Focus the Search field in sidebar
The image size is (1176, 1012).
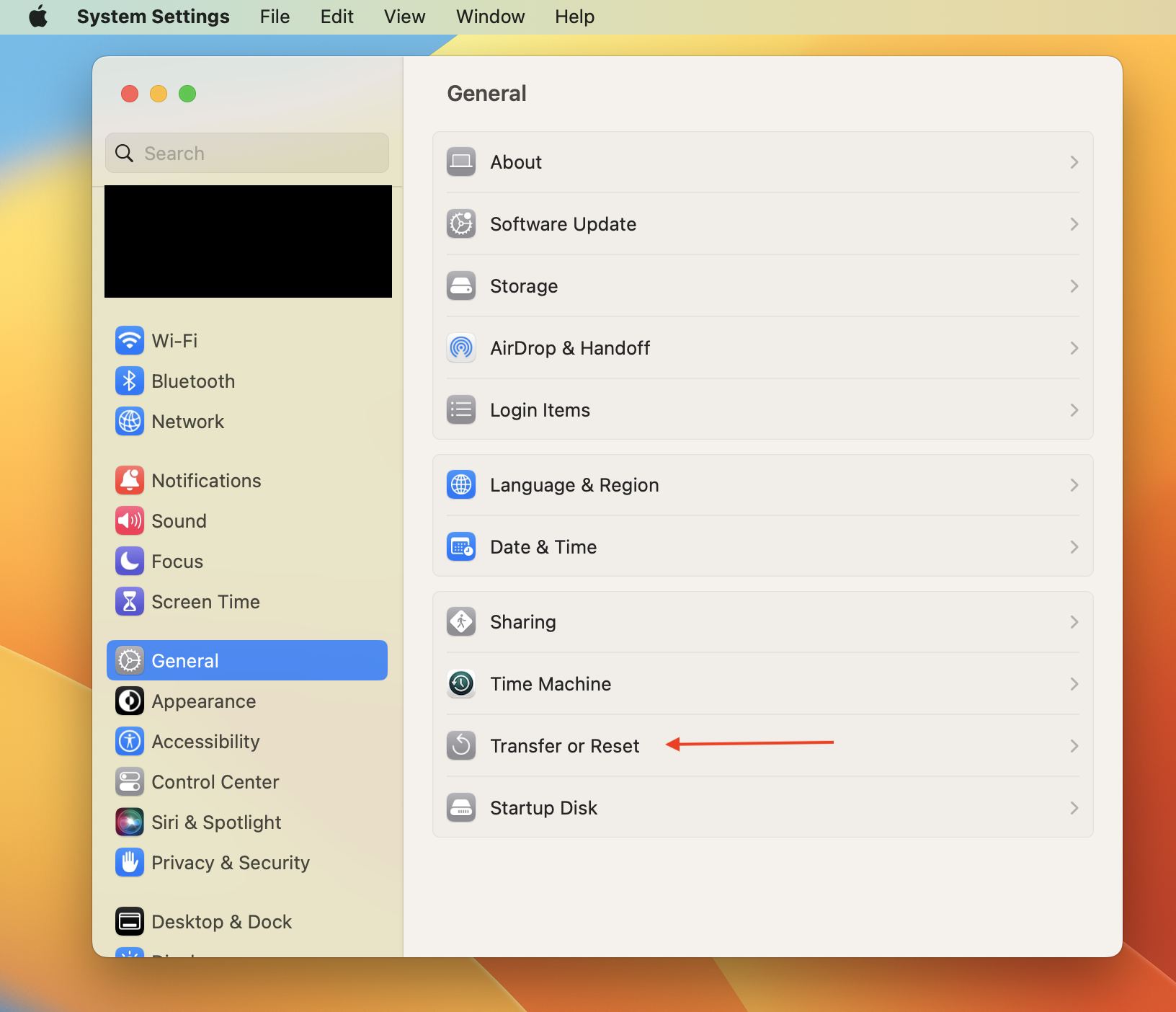(247, 153)
